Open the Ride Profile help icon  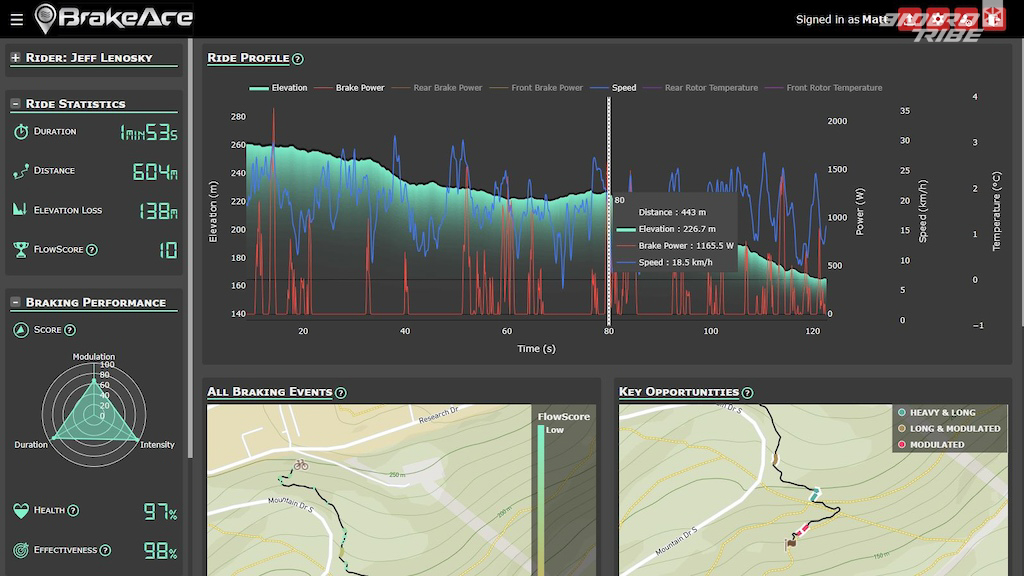[298, 59]
